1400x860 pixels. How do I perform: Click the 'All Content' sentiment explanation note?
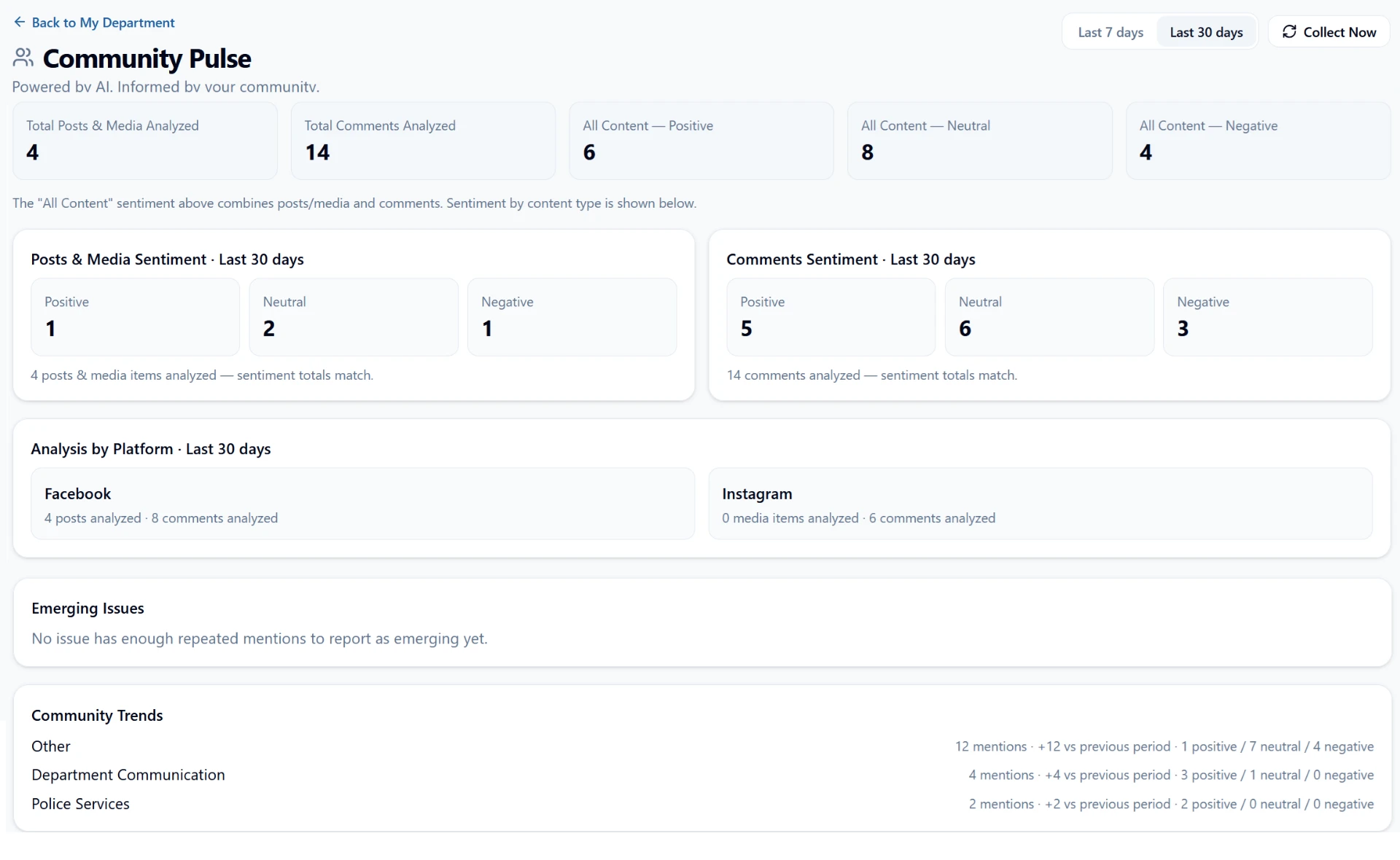click(354, 203)
